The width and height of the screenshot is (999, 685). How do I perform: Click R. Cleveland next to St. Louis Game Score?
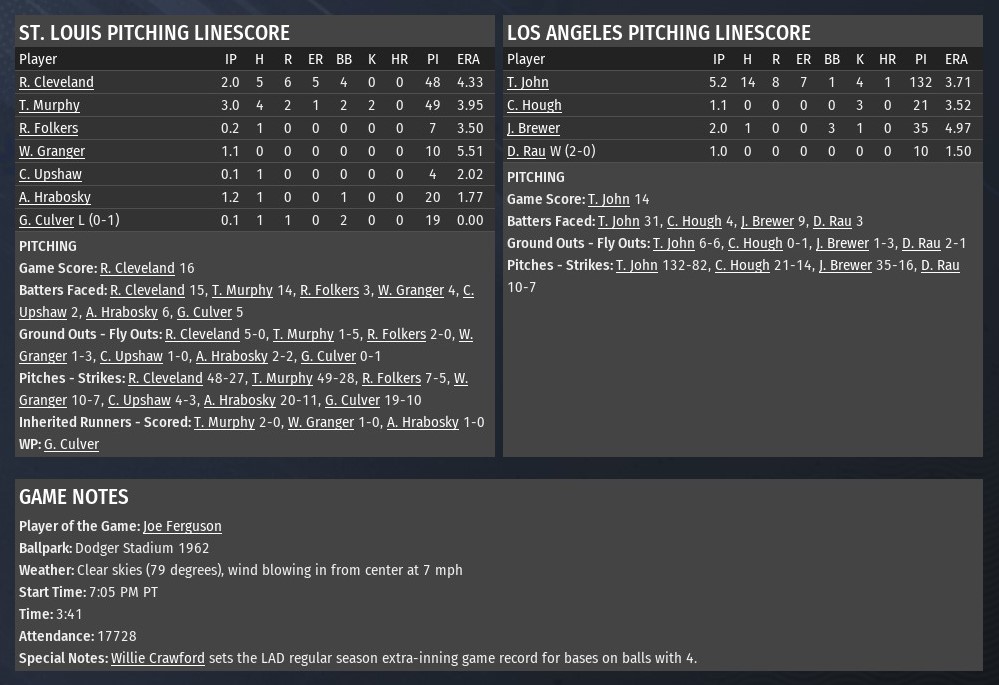pos(137,268)
